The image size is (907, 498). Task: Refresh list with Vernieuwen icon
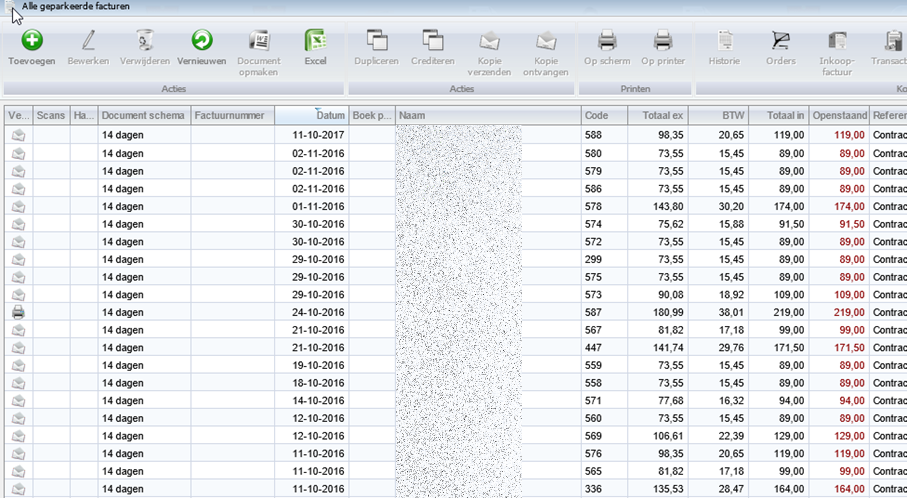(202, 42)
